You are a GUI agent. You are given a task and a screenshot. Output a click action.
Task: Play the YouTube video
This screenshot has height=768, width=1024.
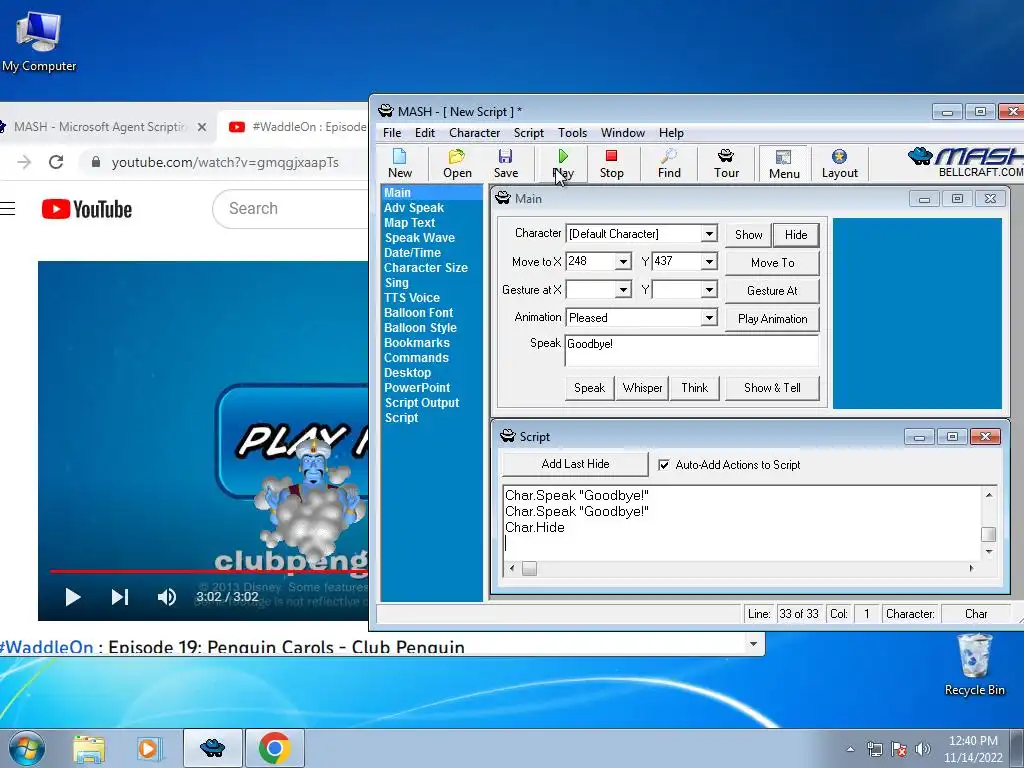72,597
